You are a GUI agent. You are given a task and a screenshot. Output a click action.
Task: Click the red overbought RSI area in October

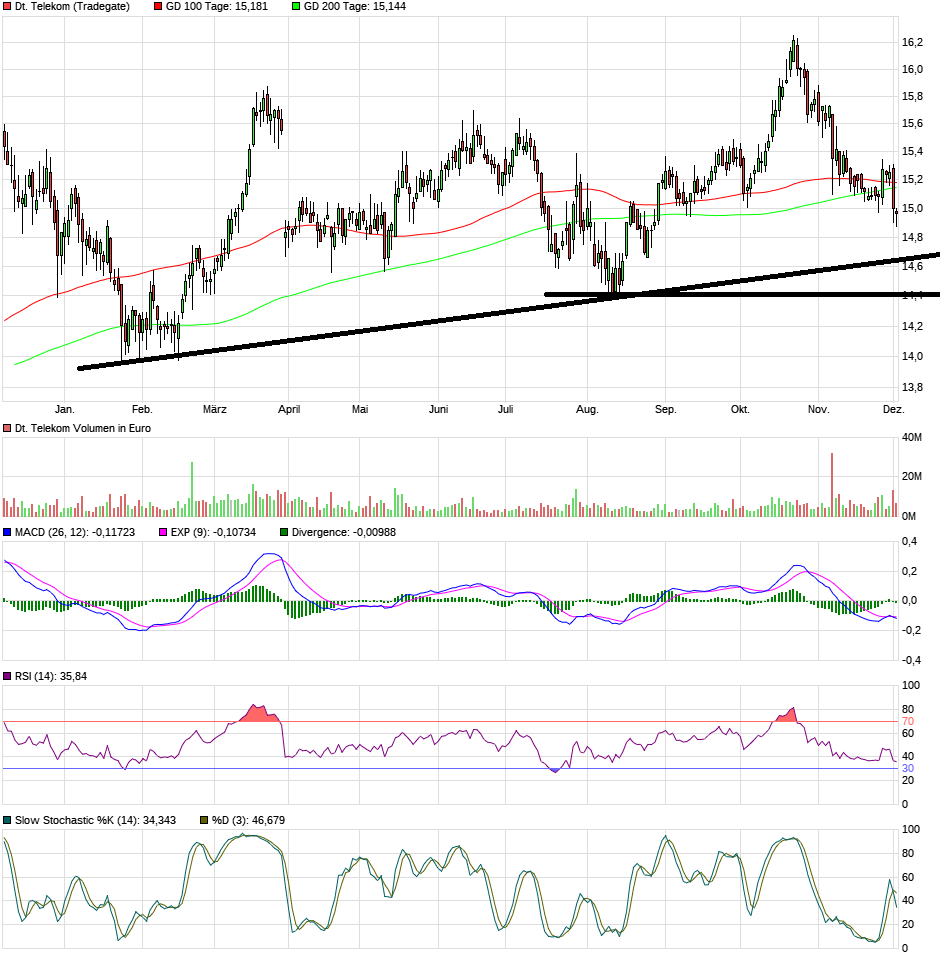787,715
